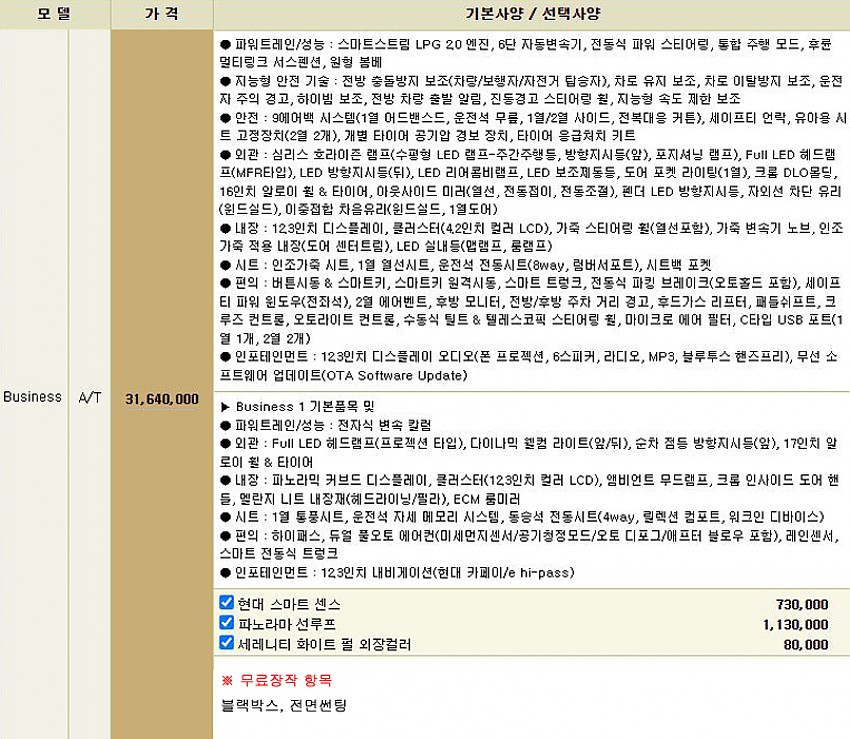Uncheck 세레니티 화이트 펄 외장컬러 checkbox
This screenshot has height=739, width=850.
(227, 644)
